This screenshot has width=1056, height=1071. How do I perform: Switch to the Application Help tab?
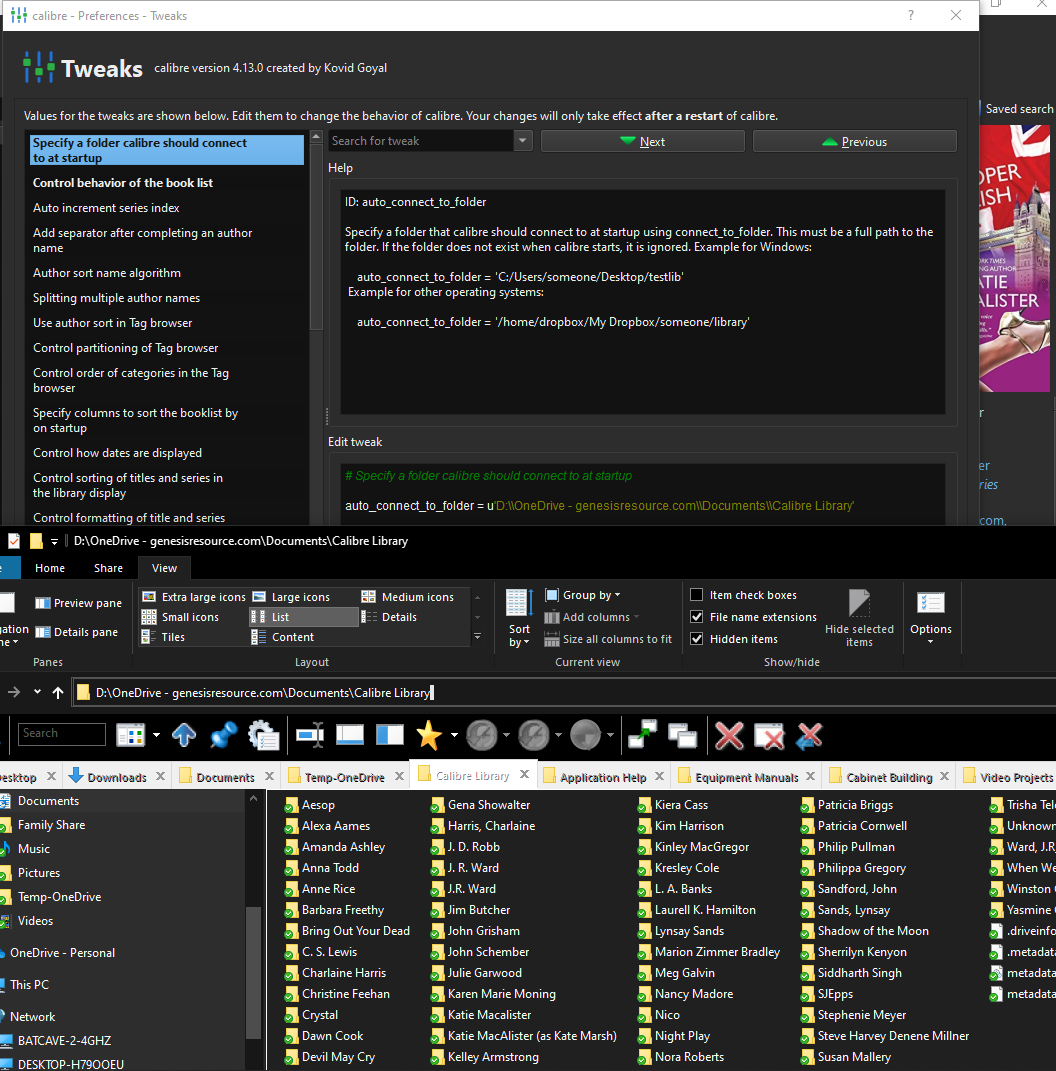point(602,777)
